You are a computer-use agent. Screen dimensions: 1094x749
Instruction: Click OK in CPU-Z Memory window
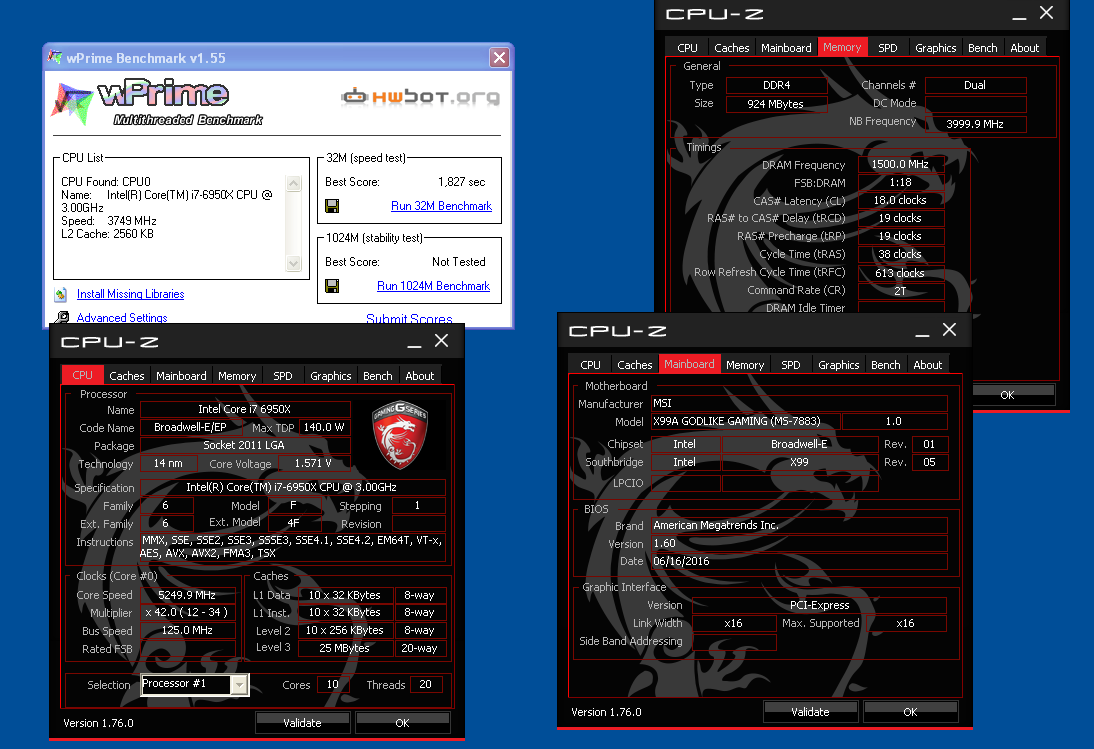click(1007, 395)
